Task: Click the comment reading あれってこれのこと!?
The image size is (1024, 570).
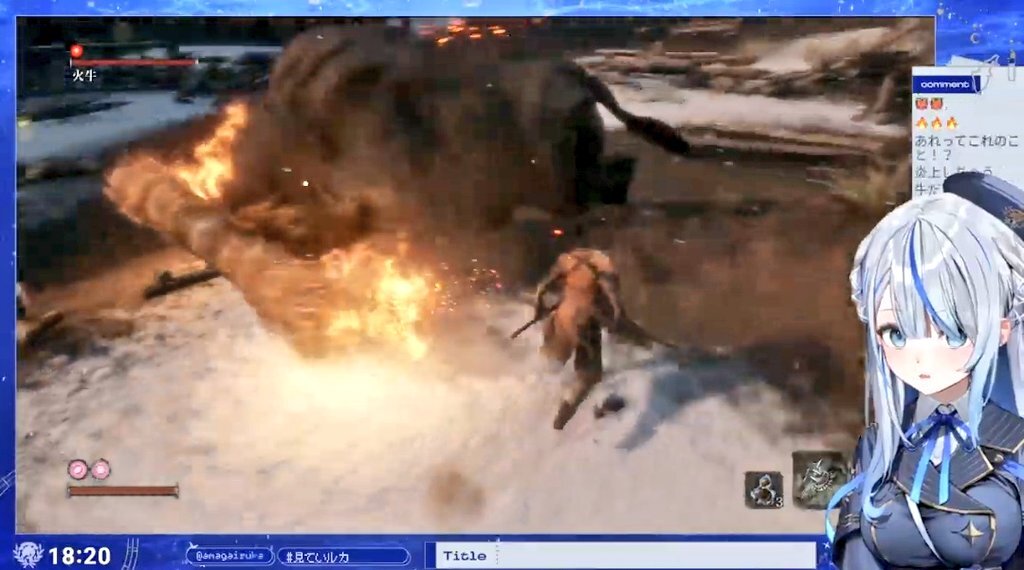Action: point(966,148)
